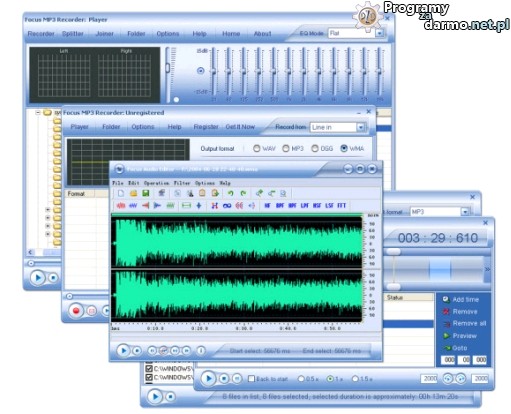
Task: Apply the LPF filter in Audio Editor
Action: click(305, 206)
